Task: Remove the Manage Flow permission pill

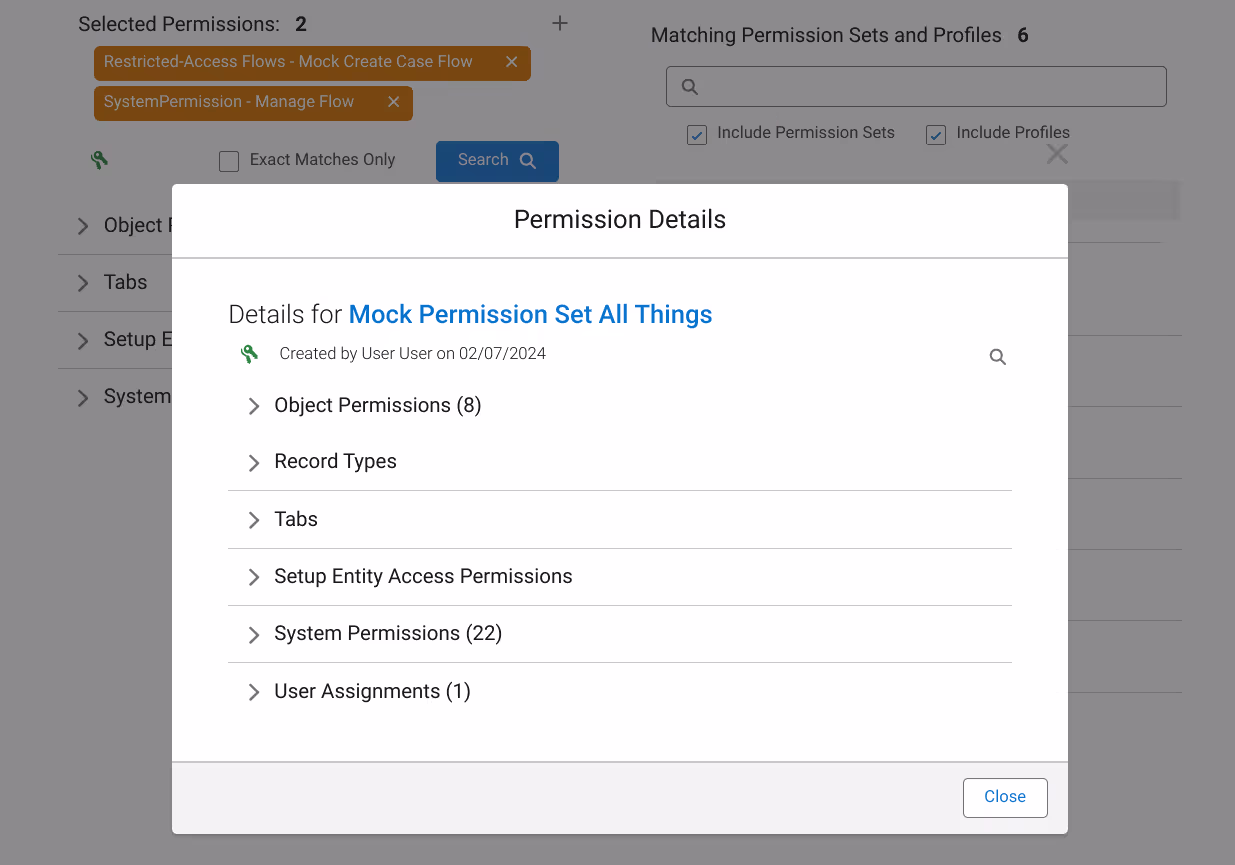Action: point(393,102)
